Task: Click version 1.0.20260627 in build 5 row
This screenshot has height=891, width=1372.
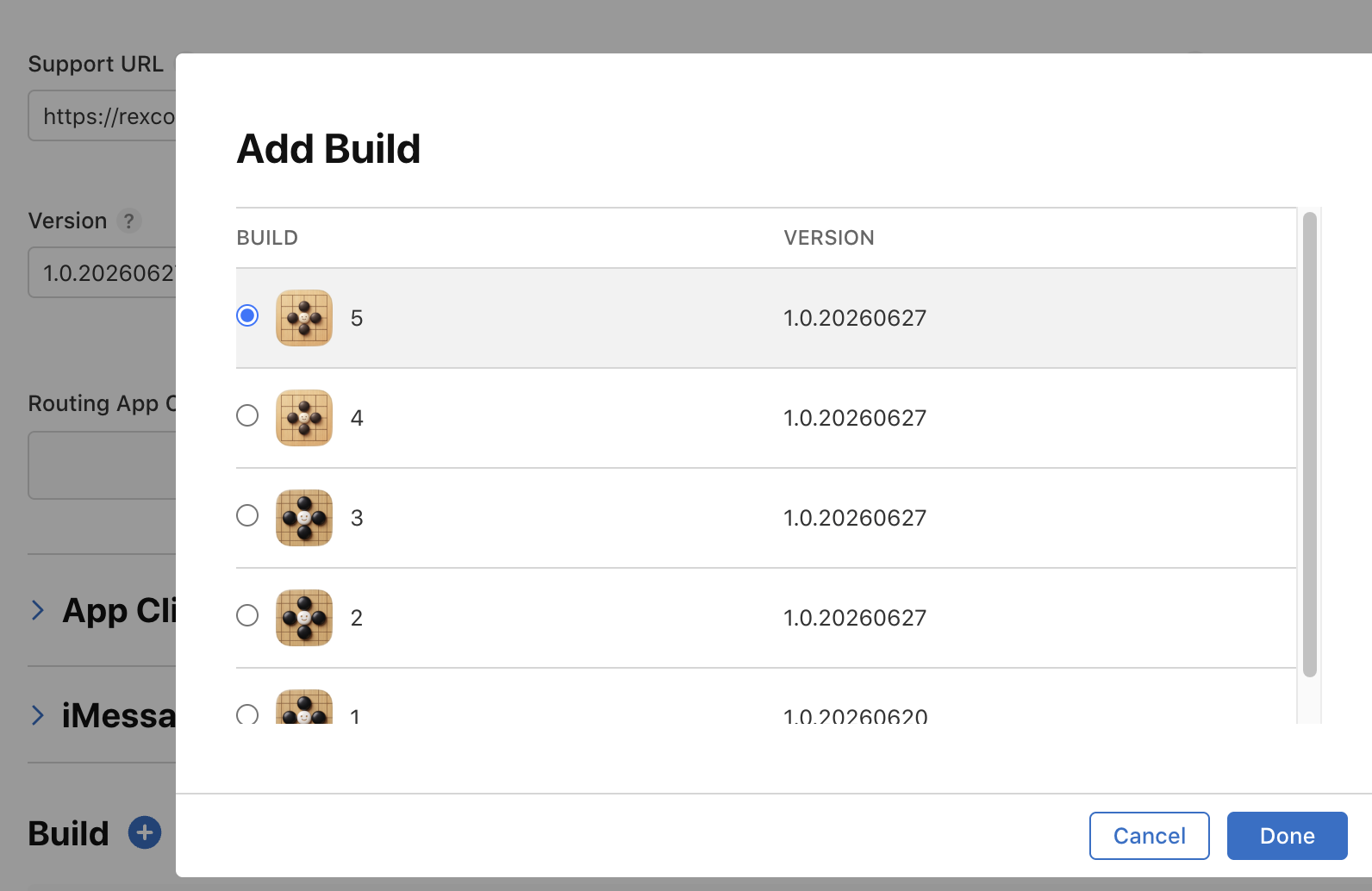Action: (x=855, y=318)
